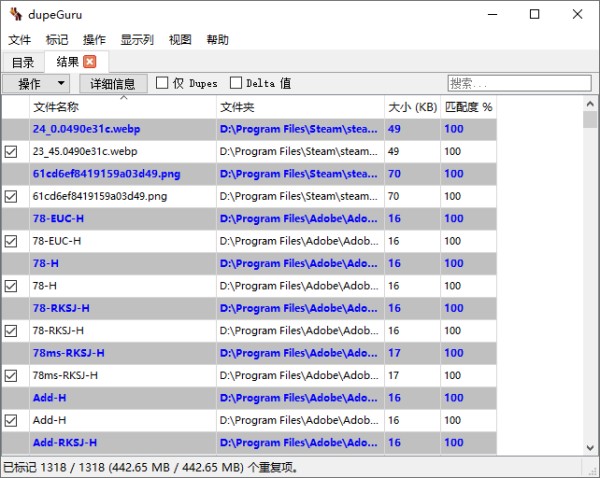Screen dimensions: 600x478
Task: Click the vertical scrollbar thumb
Action: pos(590,119)
